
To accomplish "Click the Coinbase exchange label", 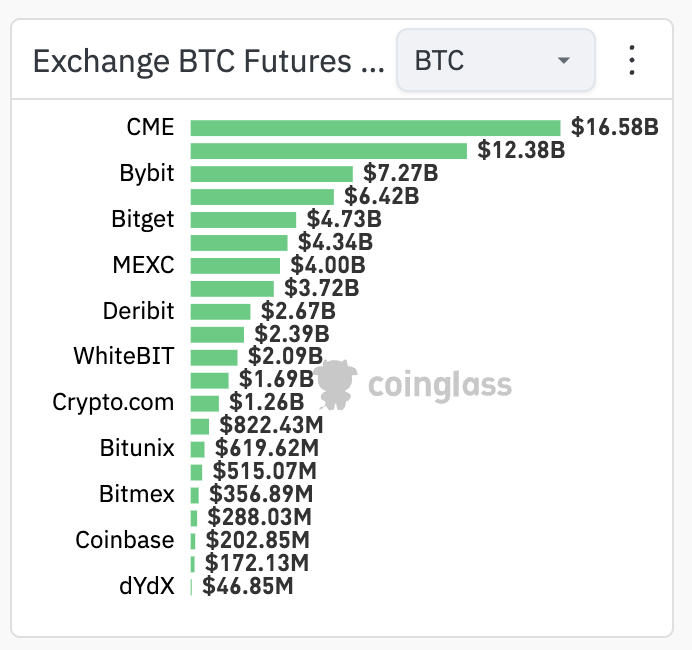I will [125, 540].
